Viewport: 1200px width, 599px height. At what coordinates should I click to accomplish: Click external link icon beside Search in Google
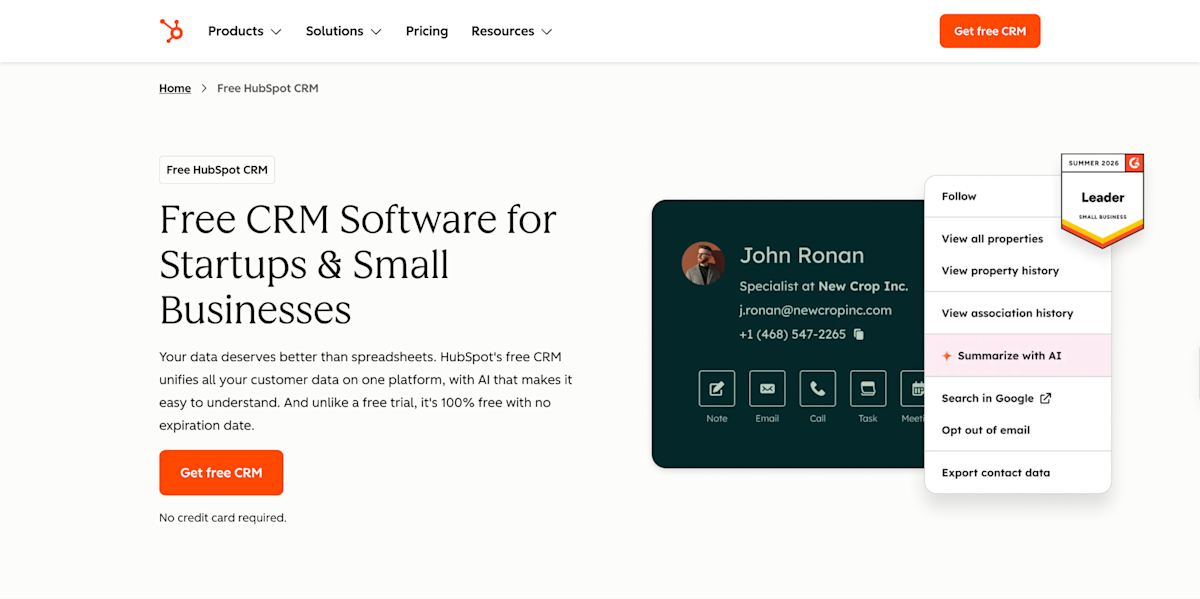tap(1046, 398)
